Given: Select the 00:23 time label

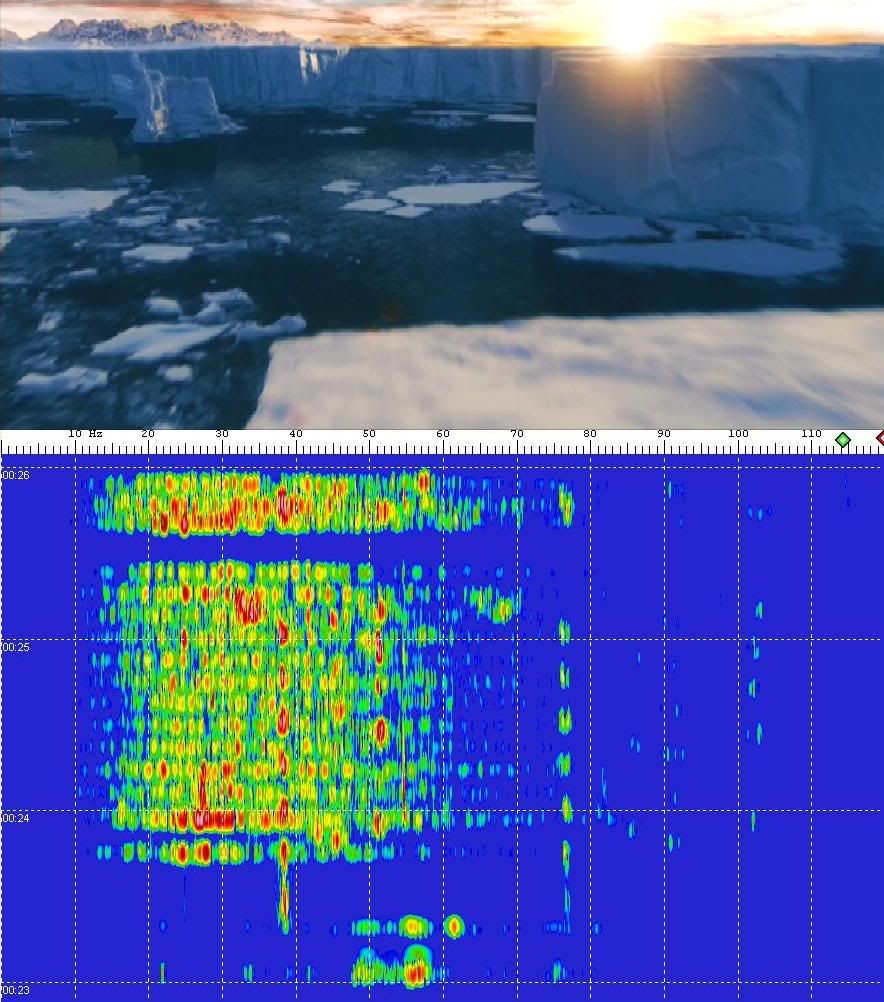Looking at the screenshot, I should 16,991.
